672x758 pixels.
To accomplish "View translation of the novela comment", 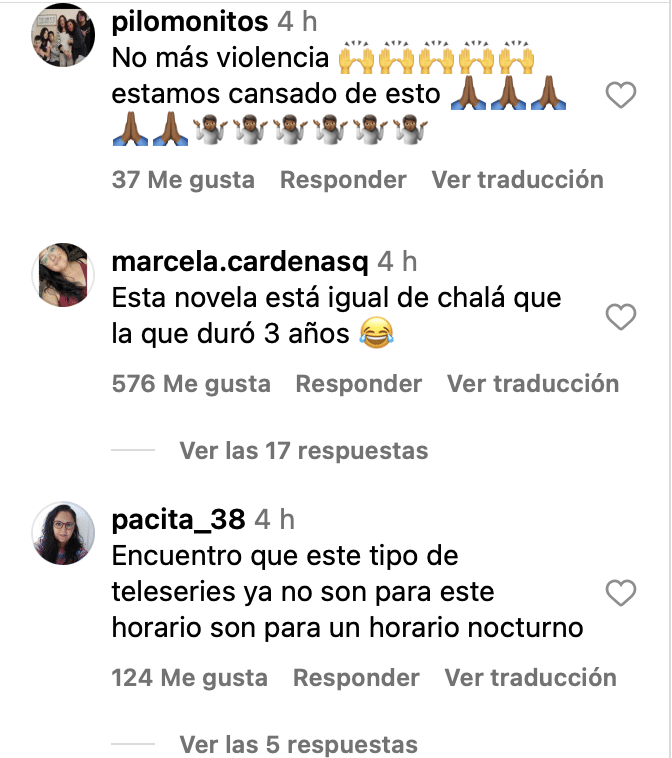I will (533, 384).
